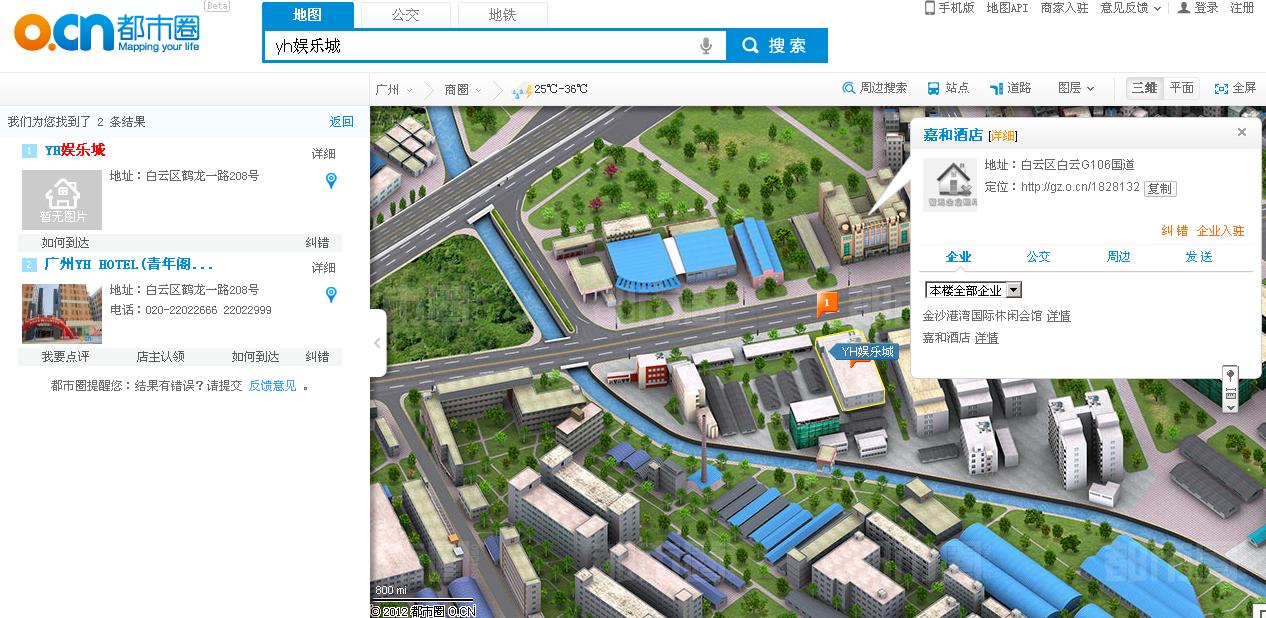Click the weather icon in breadcrumb bar

(x=521, y=90)
